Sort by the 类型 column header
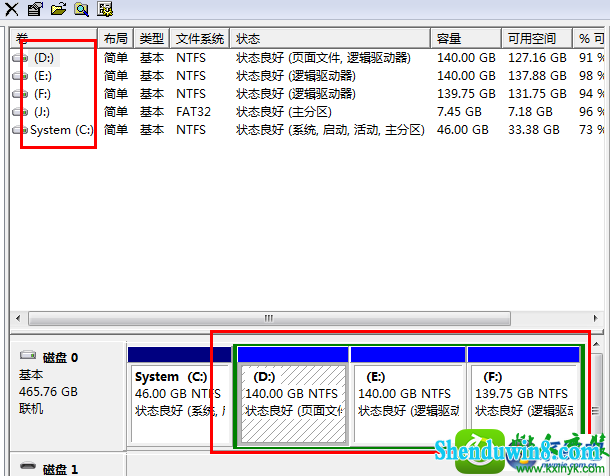This screenshot has height=476, width=610. pos(152,38)
